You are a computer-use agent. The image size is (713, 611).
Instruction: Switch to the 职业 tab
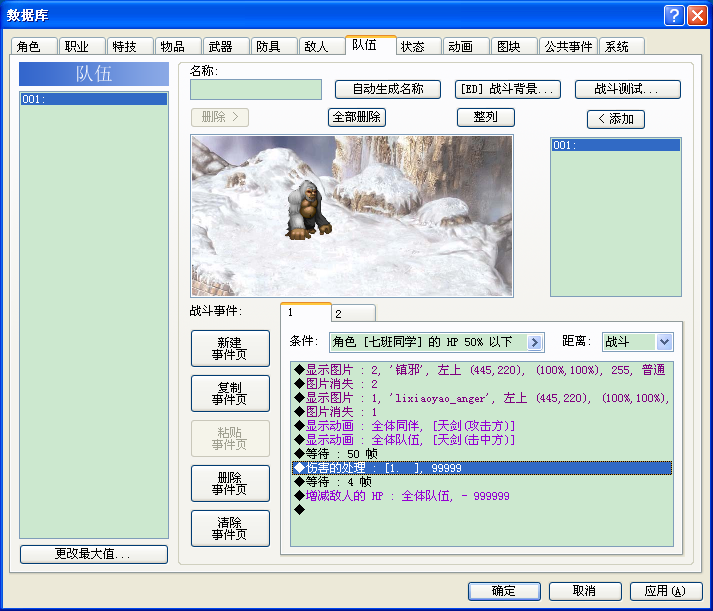[82, 46]
